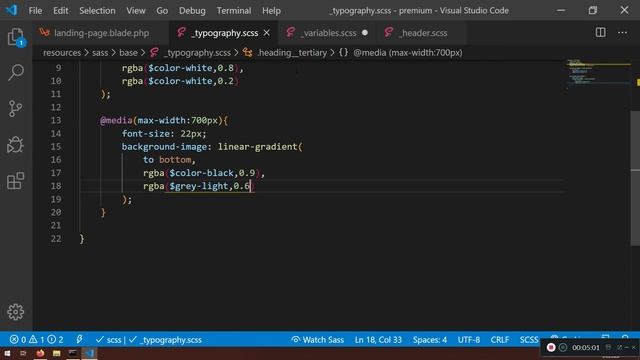The width and height of the screenshot is (640, 360).
Task: Open the Go menu
Action: (x=162, y=11)
